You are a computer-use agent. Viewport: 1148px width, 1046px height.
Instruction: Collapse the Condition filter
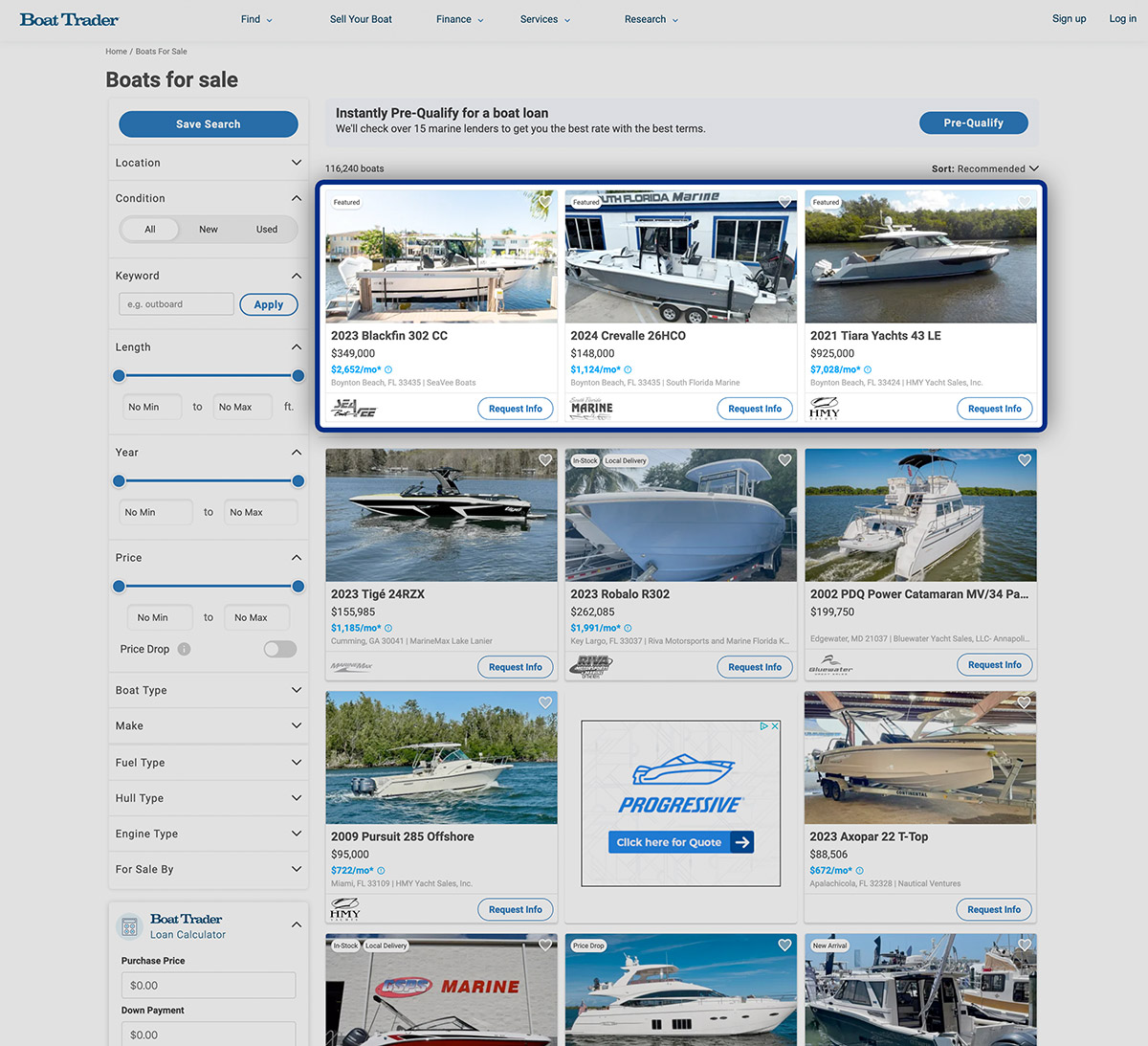coord(297,198)
